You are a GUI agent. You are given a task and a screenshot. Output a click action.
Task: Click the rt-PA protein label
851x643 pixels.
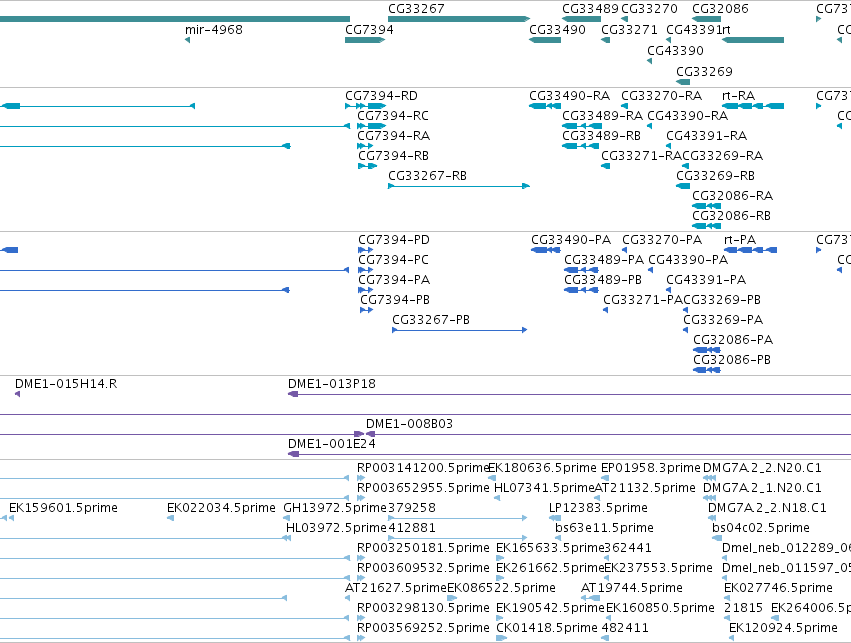coord(740,240)
